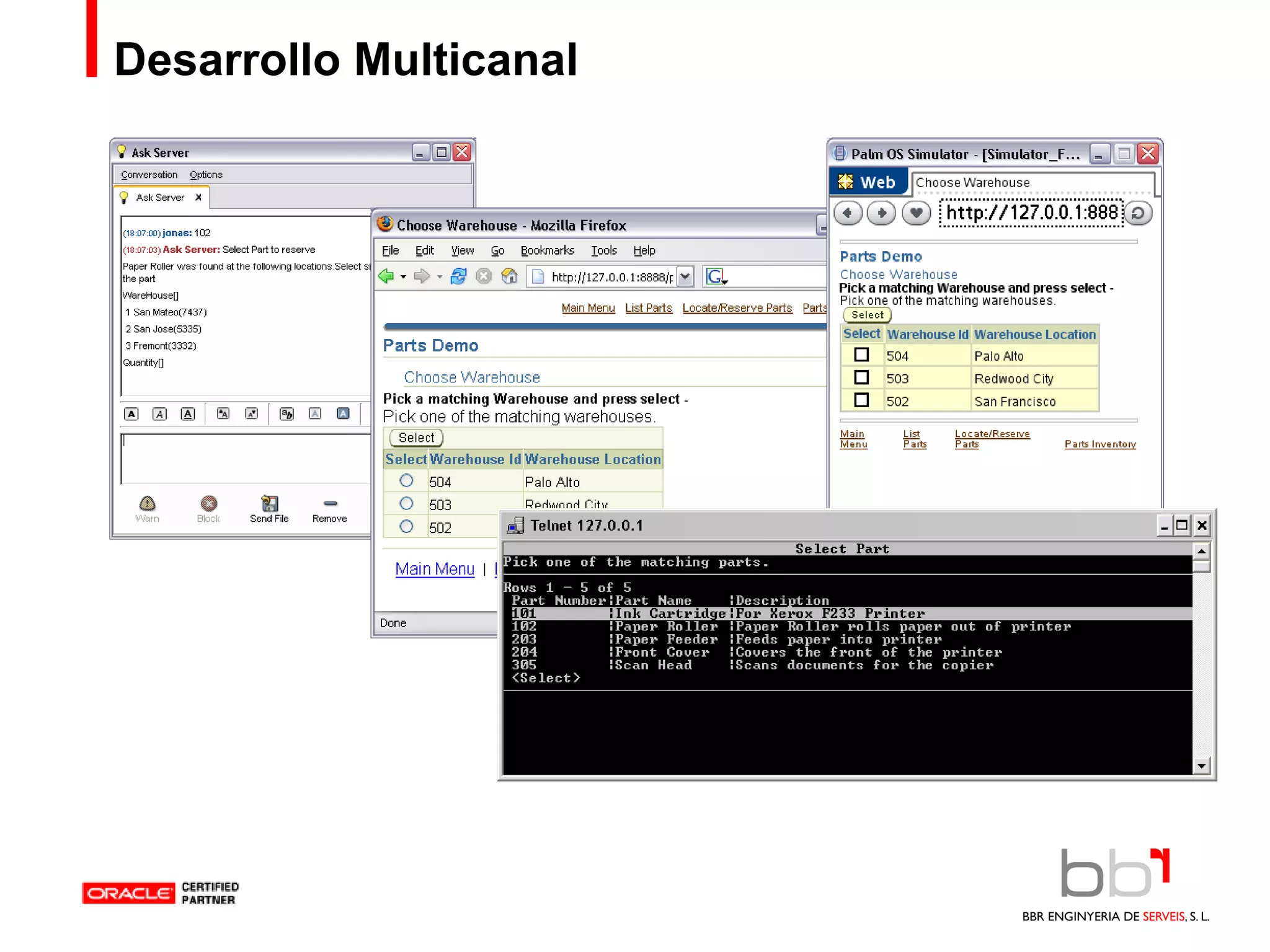
Task: Open the Tools menu in Firefox
Action: tap(603, 250)
